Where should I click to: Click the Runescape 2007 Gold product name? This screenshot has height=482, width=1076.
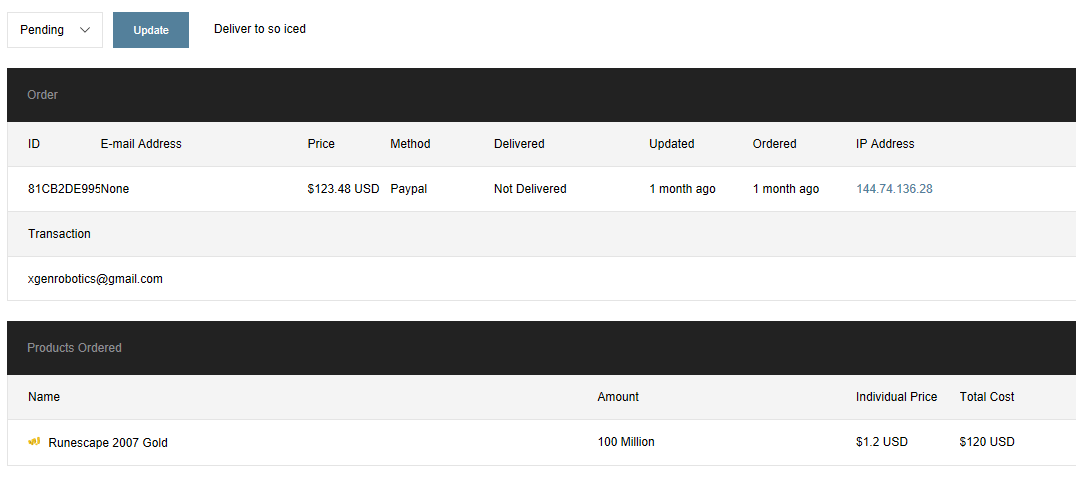point(108,442)
